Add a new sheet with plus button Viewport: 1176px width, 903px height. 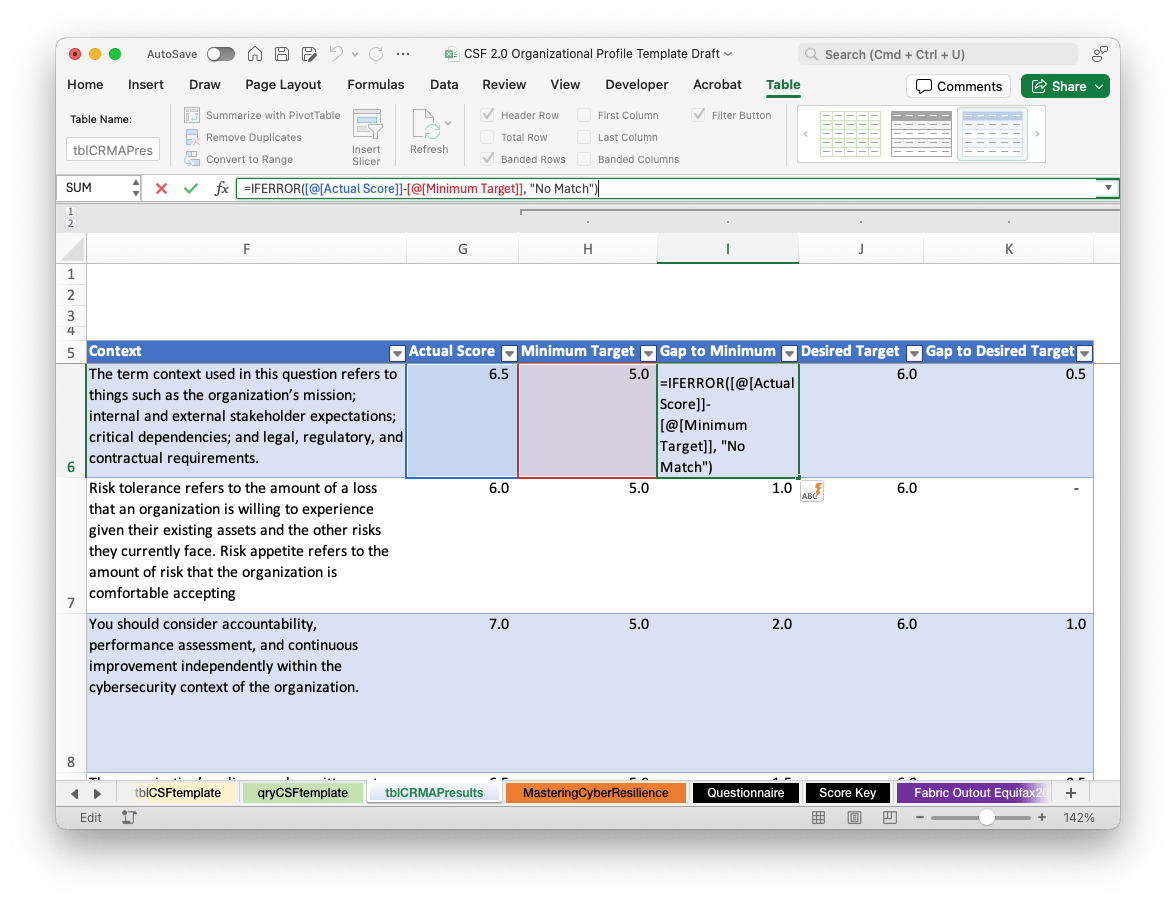pos(1071,793)
